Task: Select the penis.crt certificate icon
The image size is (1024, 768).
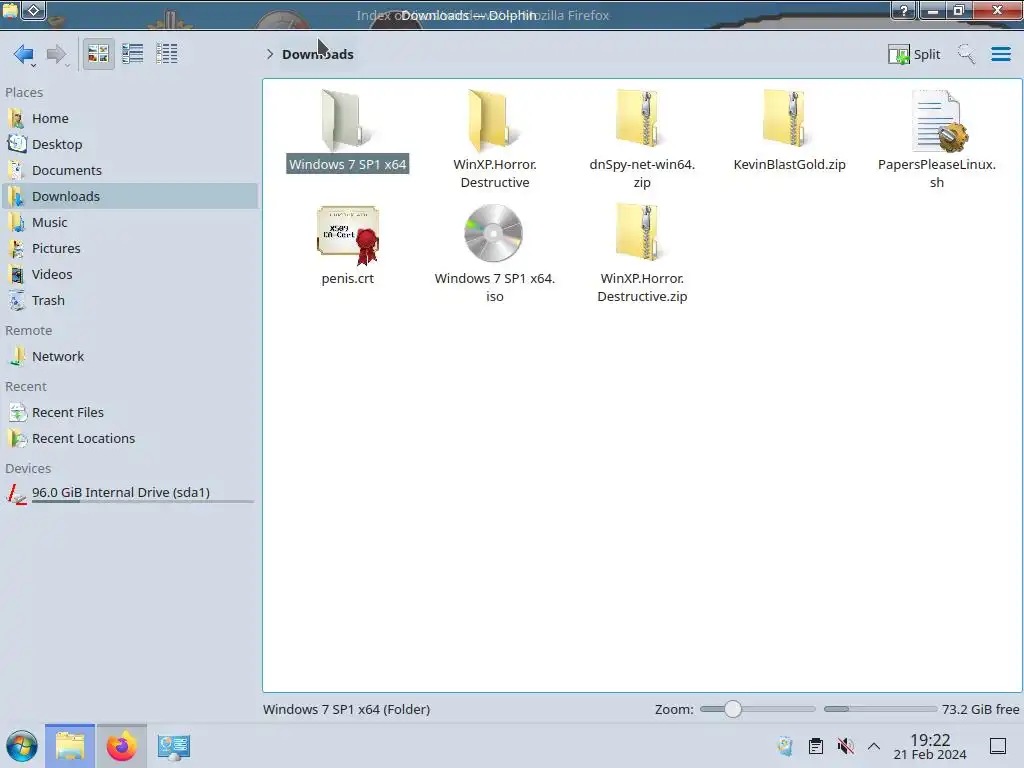Action: 348,235
